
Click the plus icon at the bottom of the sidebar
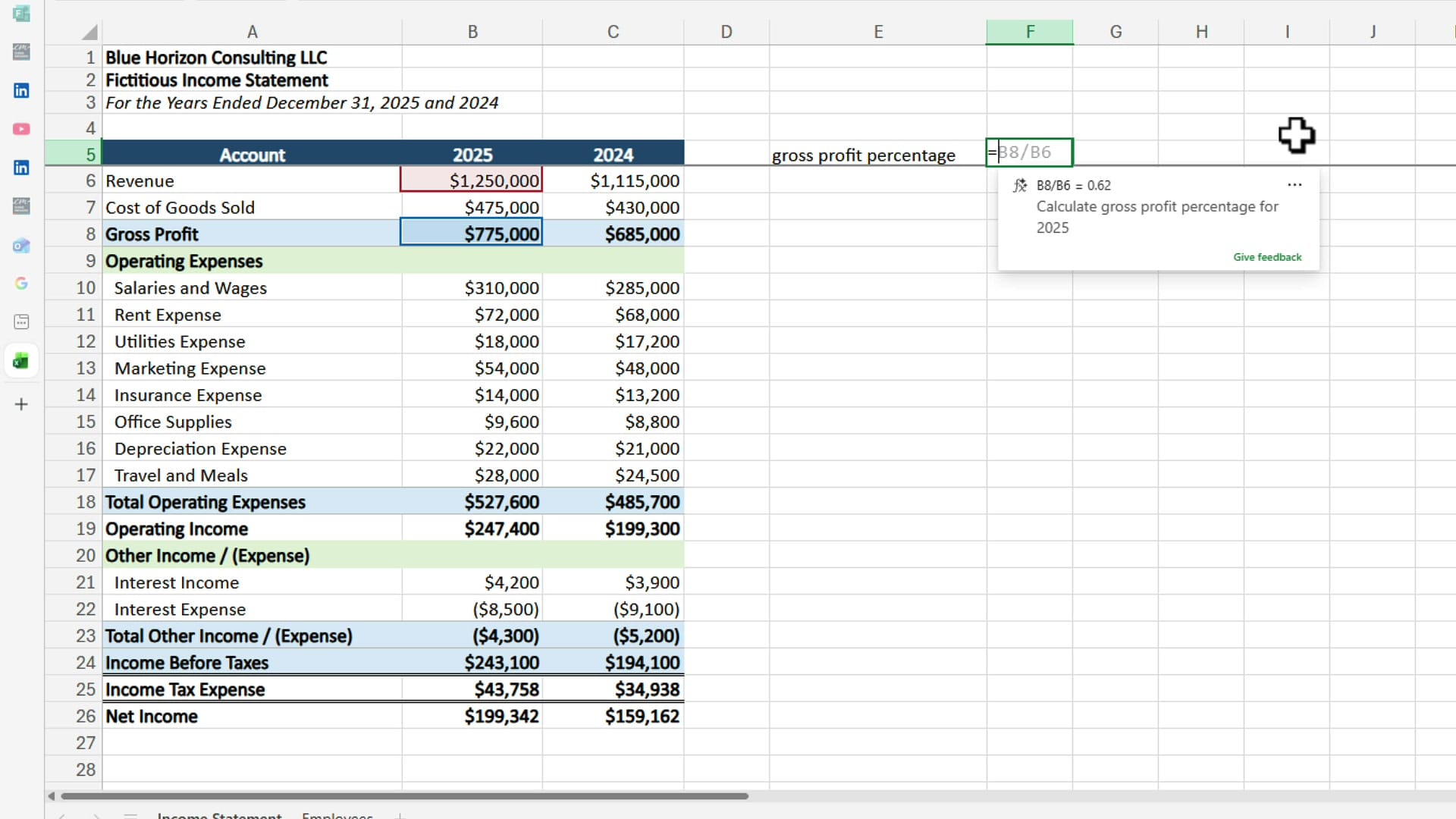[20, 403]
